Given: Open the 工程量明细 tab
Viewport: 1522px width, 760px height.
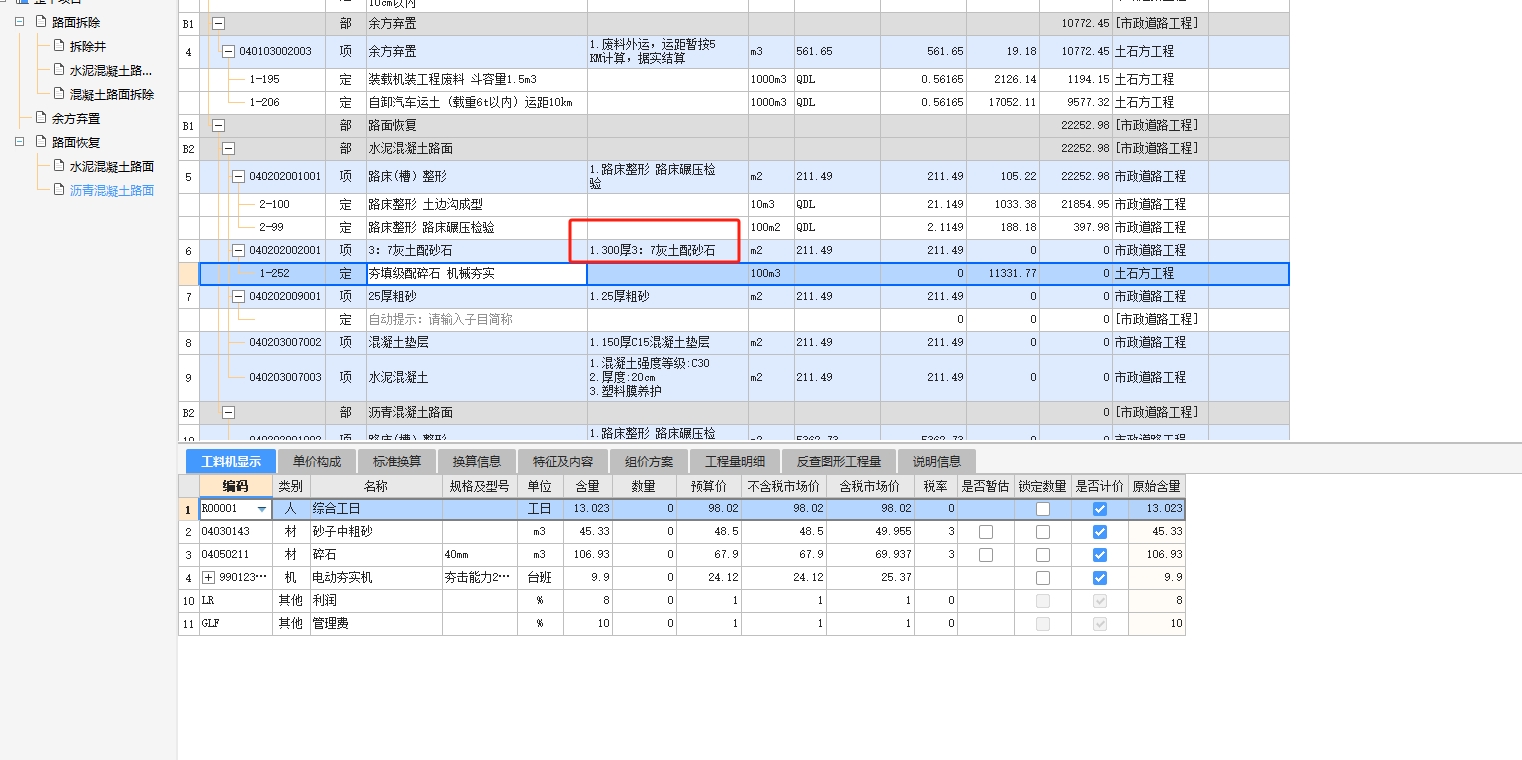Looking at the screenshot, I should point(735,461).
